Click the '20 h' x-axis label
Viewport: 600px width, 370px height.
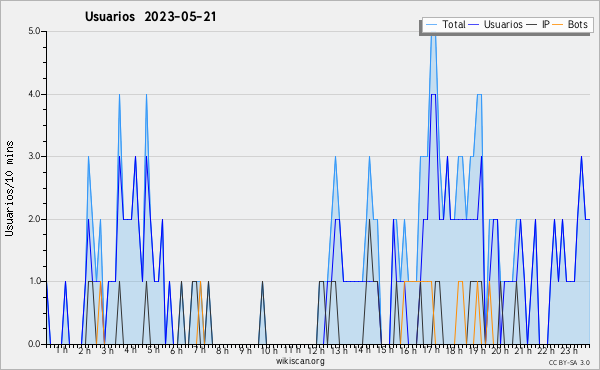(500, 351)
